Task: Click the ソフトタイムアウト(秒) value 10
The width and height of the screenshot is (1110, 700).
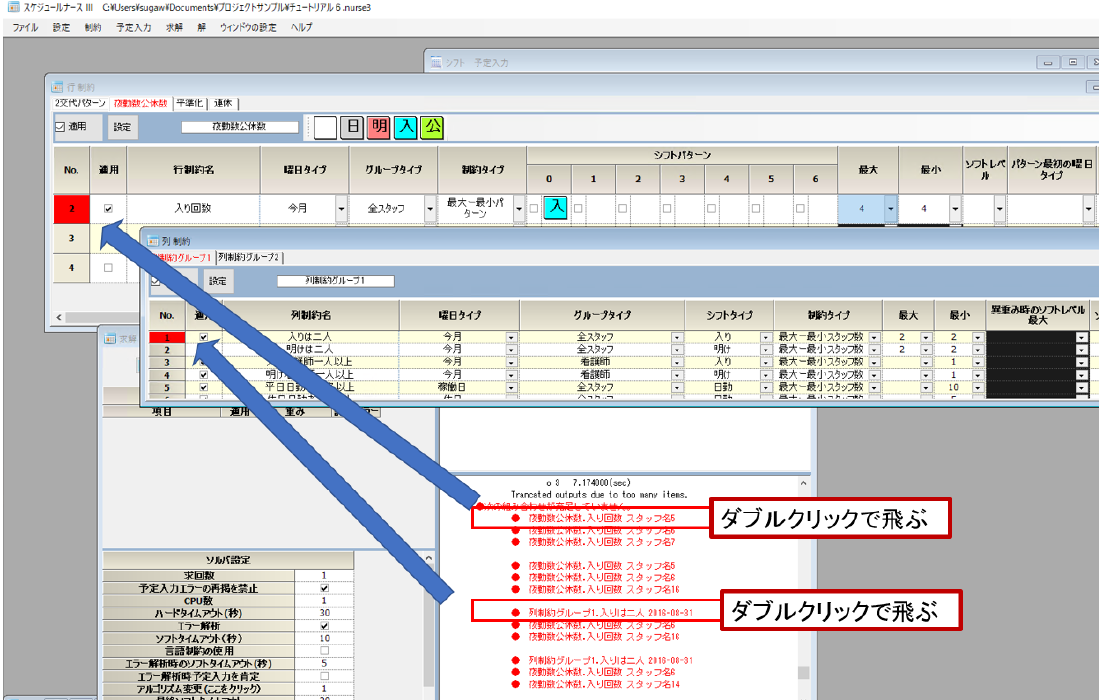Action: (x=324, y=638)
